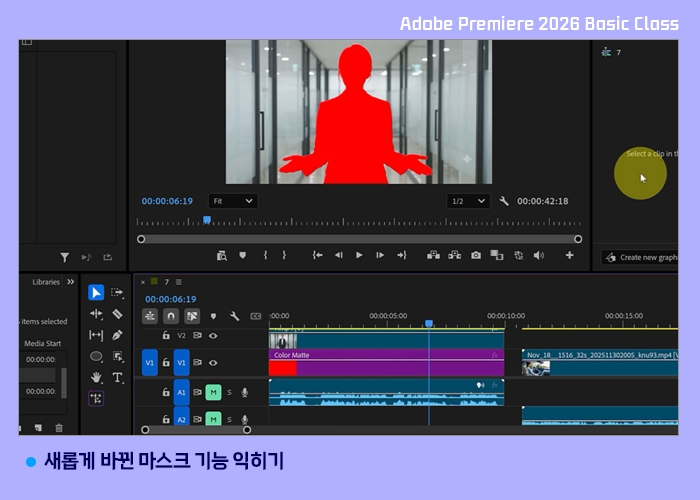Viewport: 700px width, 500px height.
Task: Enable voice-over record on A1
Action: click(x=245, y=392)
